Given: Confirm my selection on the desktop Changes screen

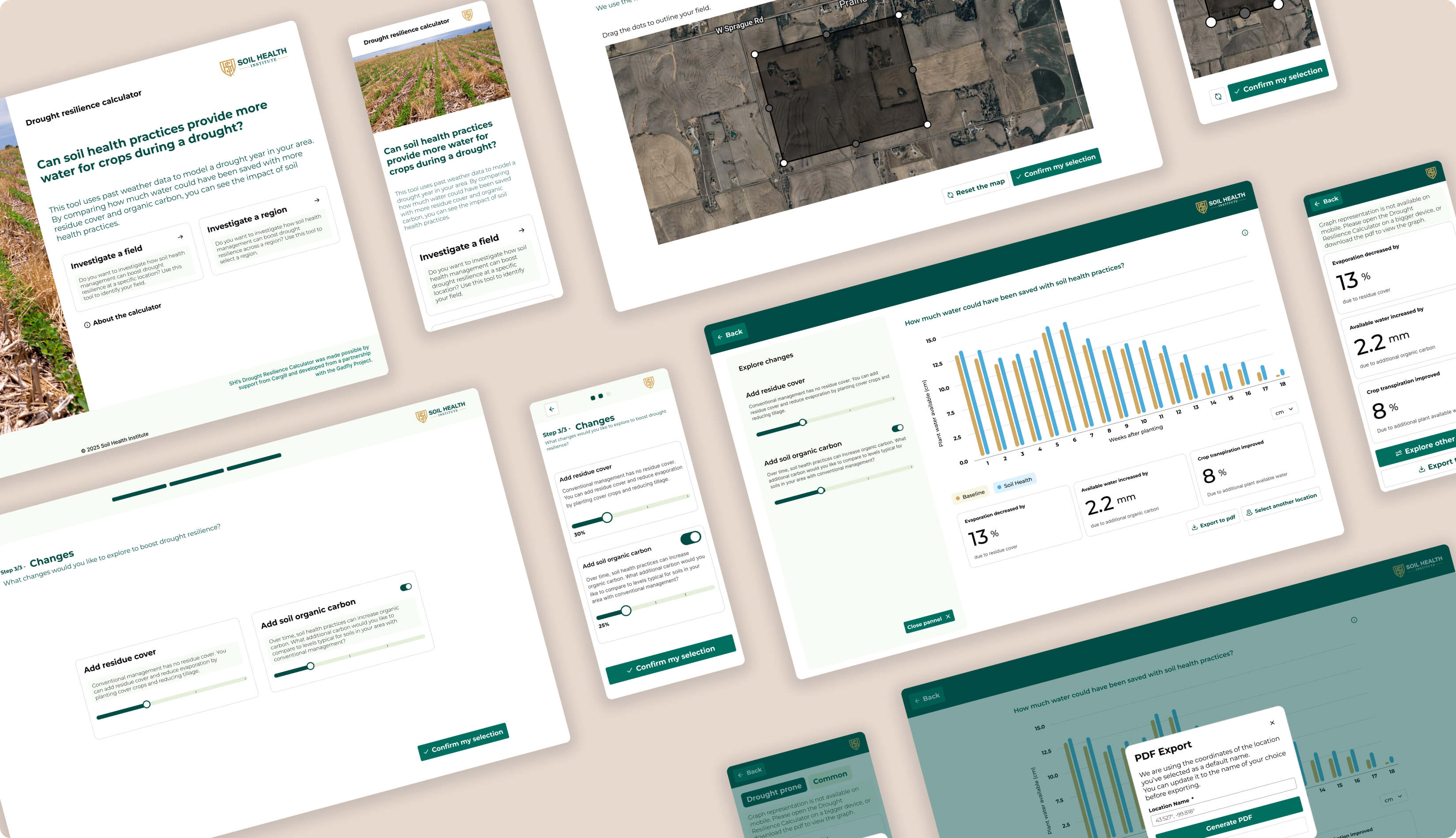Looking at the screenshot, I should 463,741.
